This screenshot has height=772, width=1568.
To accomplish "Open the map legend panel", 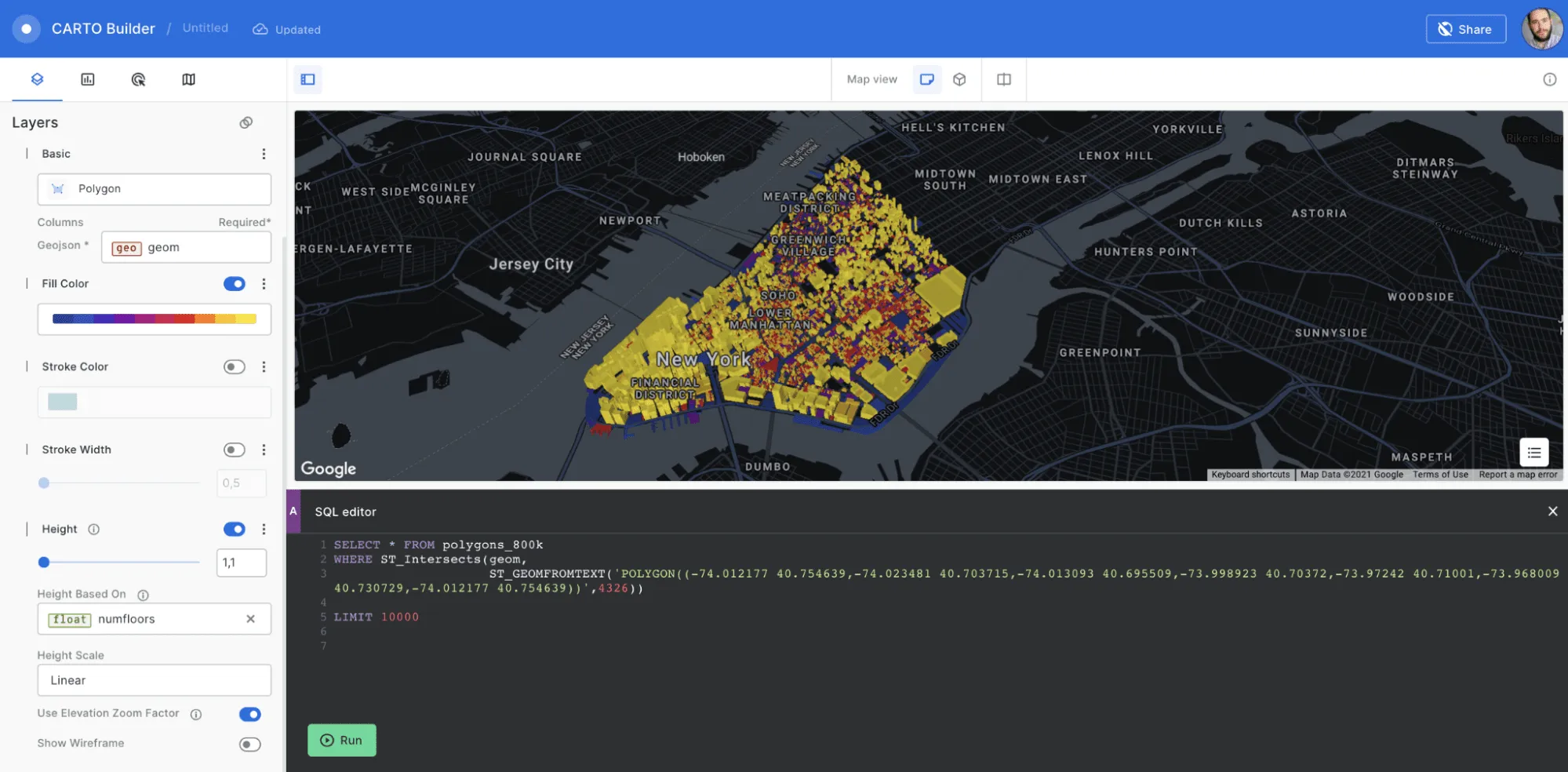I will 1534,452.
